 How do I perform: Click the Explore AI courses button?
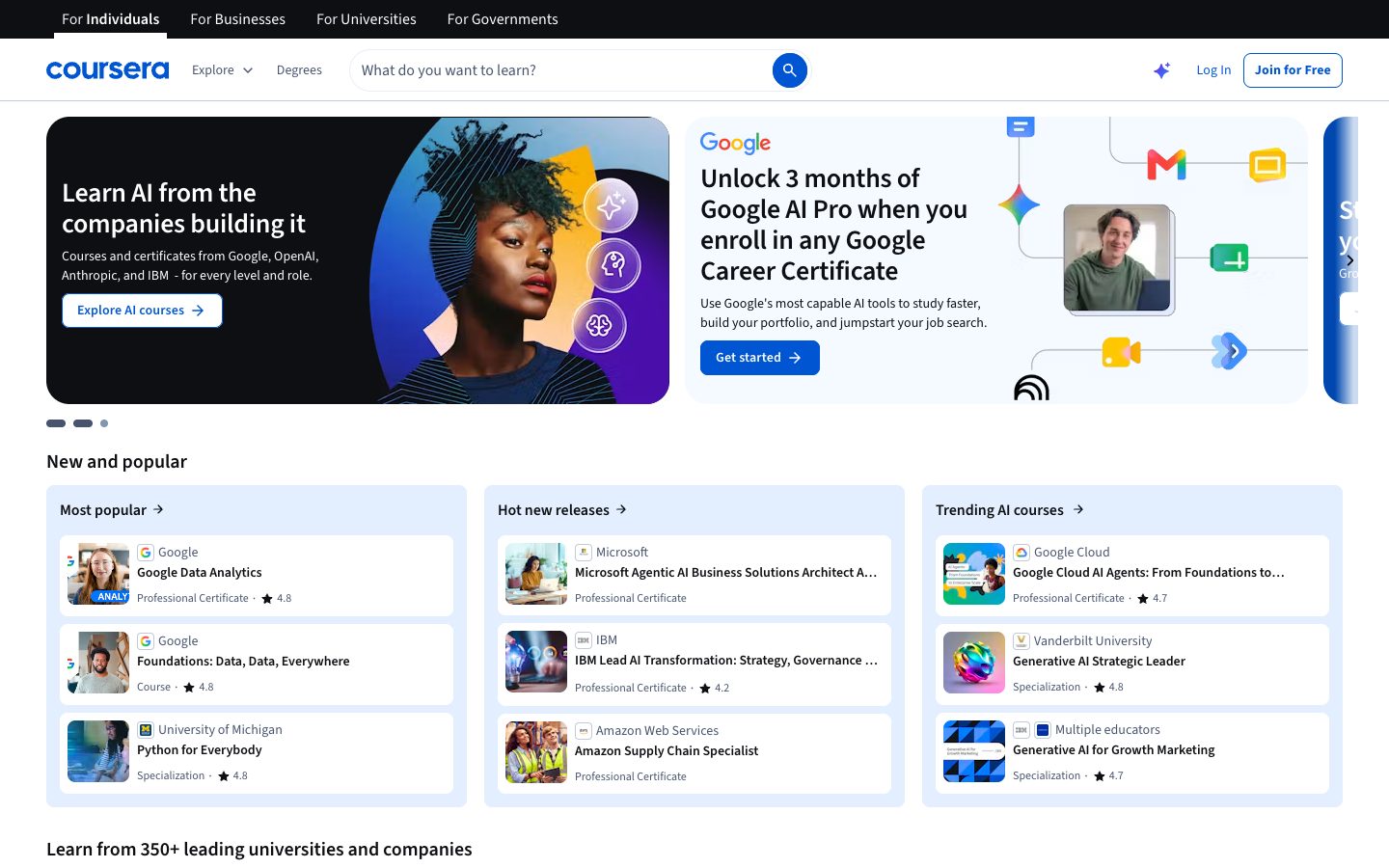tap(142, 311)
